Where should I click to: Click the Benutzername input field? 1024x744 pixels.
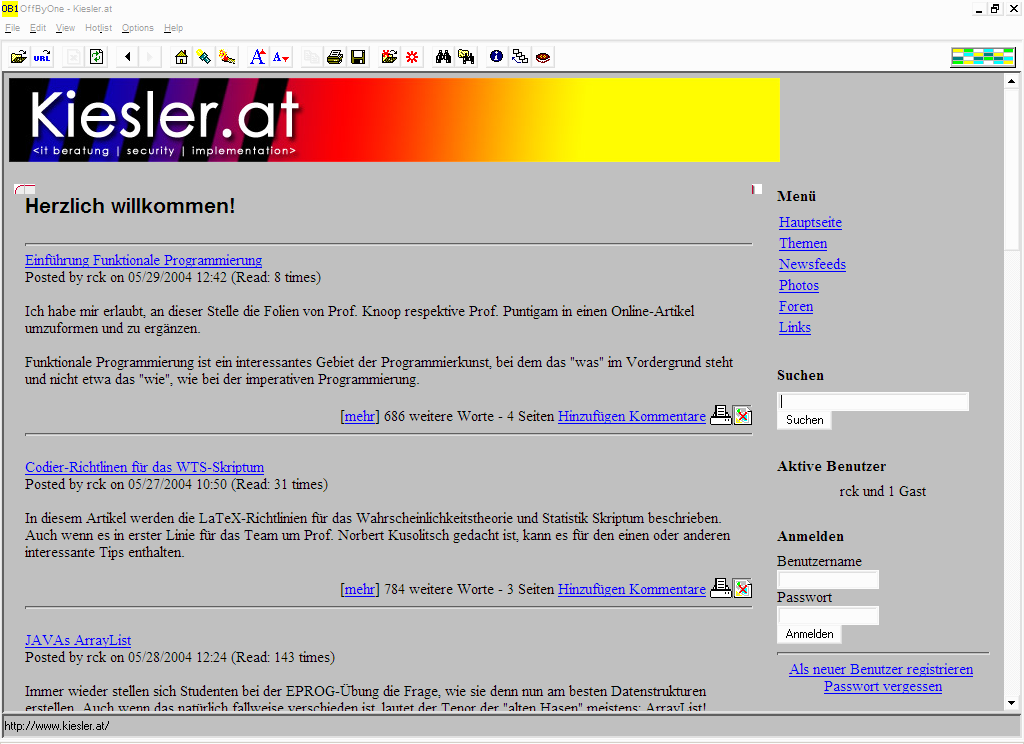tap(828, 580)
